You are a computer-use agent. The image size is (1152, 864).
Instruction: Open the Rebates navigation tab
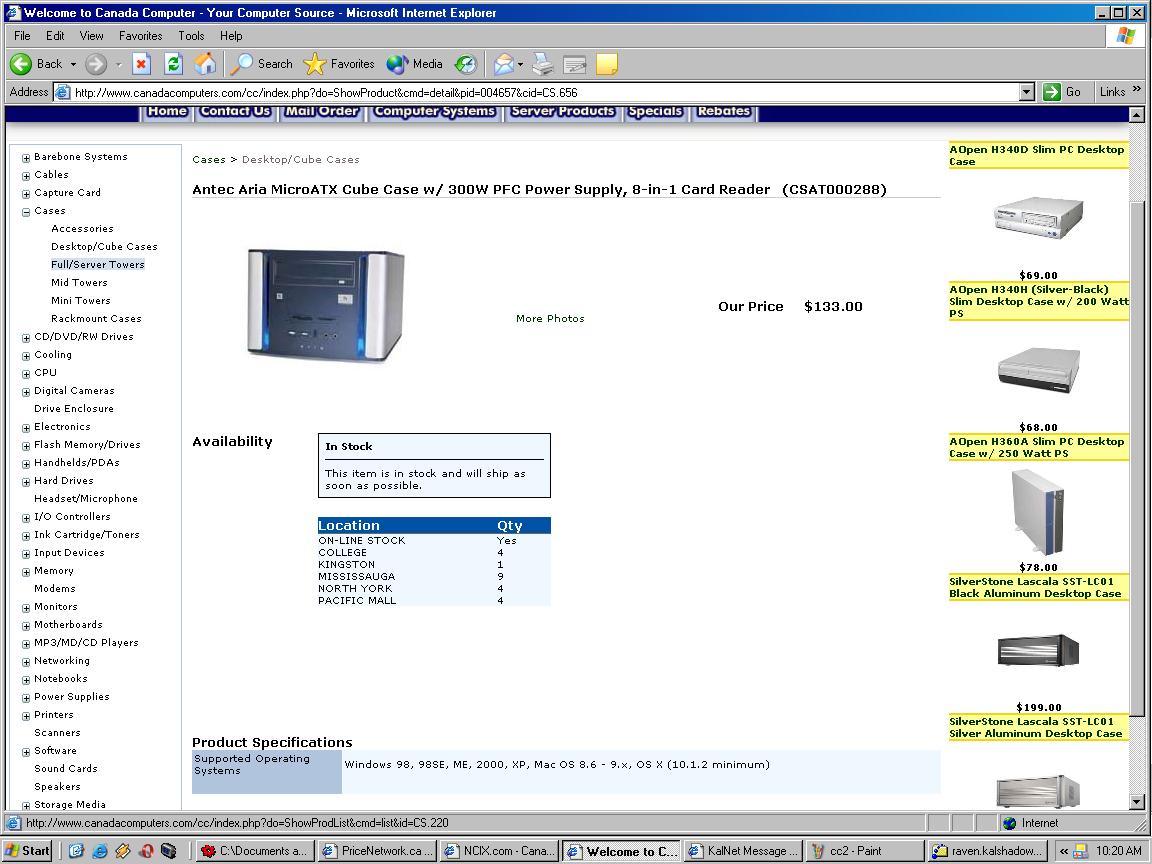click(724, 112)
